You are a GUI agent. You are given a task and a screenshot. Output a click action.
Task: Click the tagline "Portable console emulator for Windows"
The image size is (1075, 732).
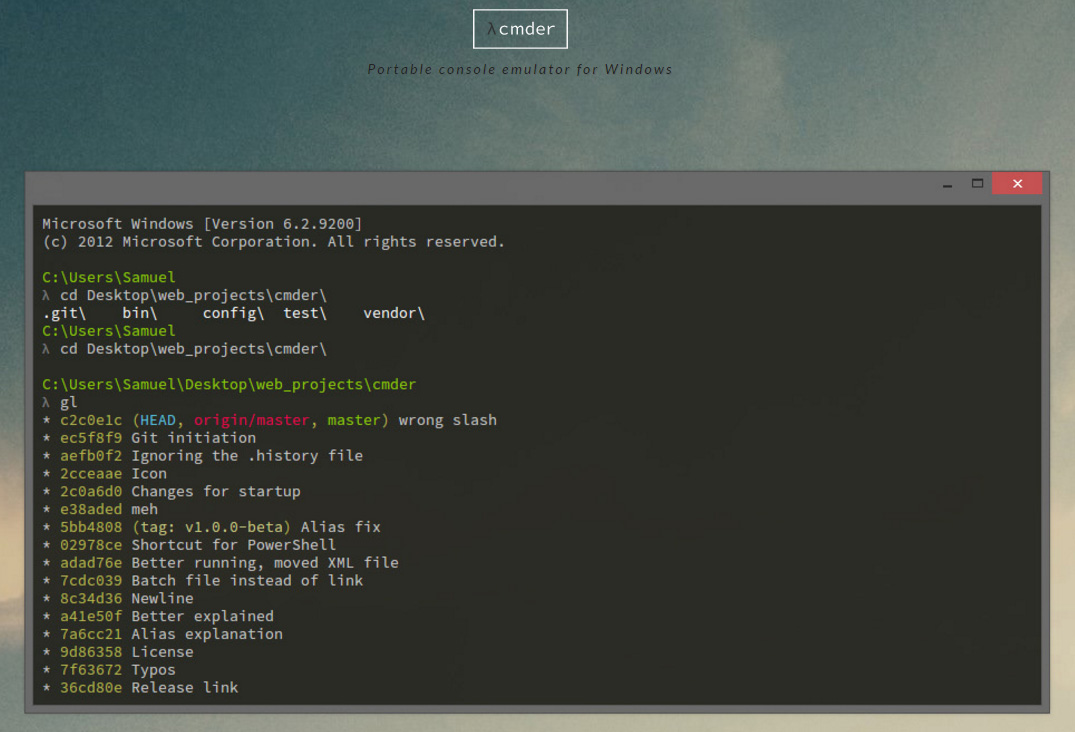(x=520, y=69)
